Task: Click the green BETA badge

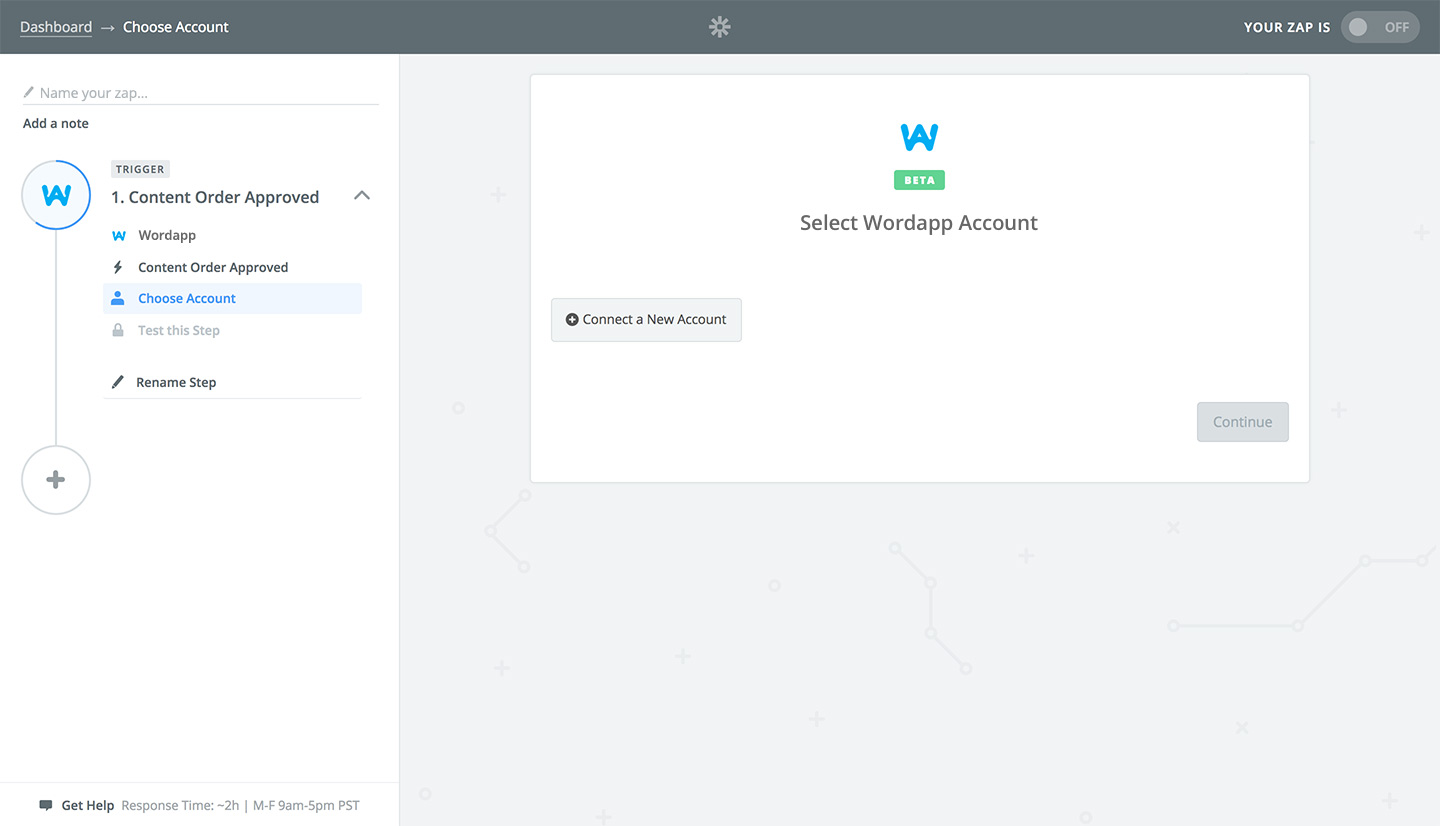Action: point(919,181)
